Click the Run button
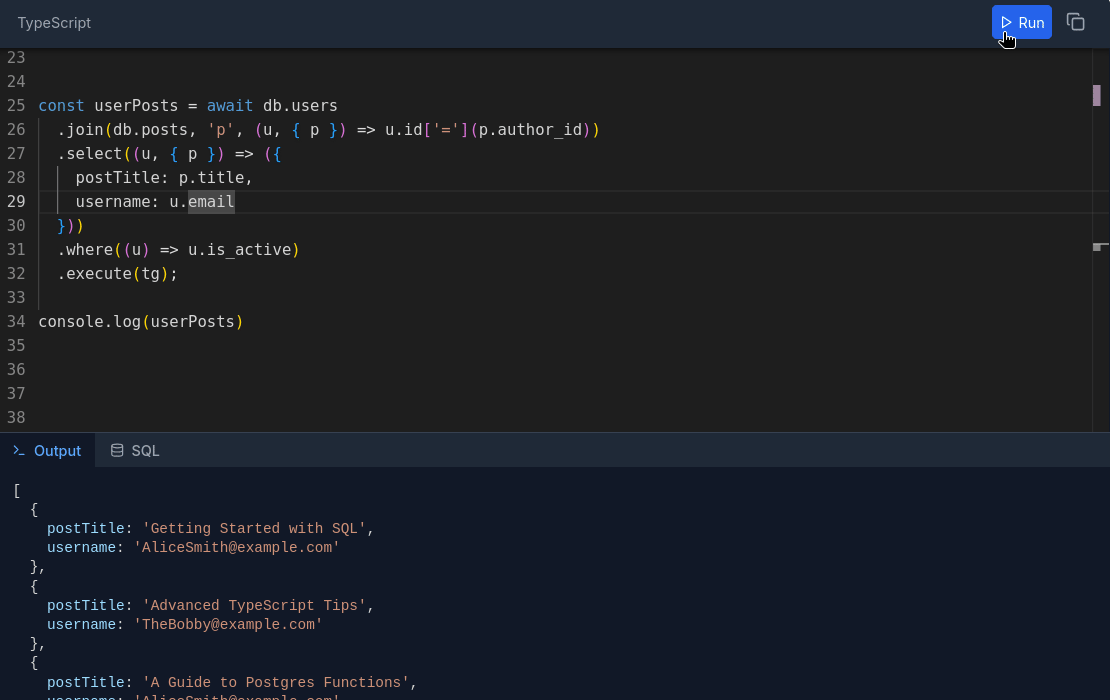 pyautogui.click(x=1022, y=23)
